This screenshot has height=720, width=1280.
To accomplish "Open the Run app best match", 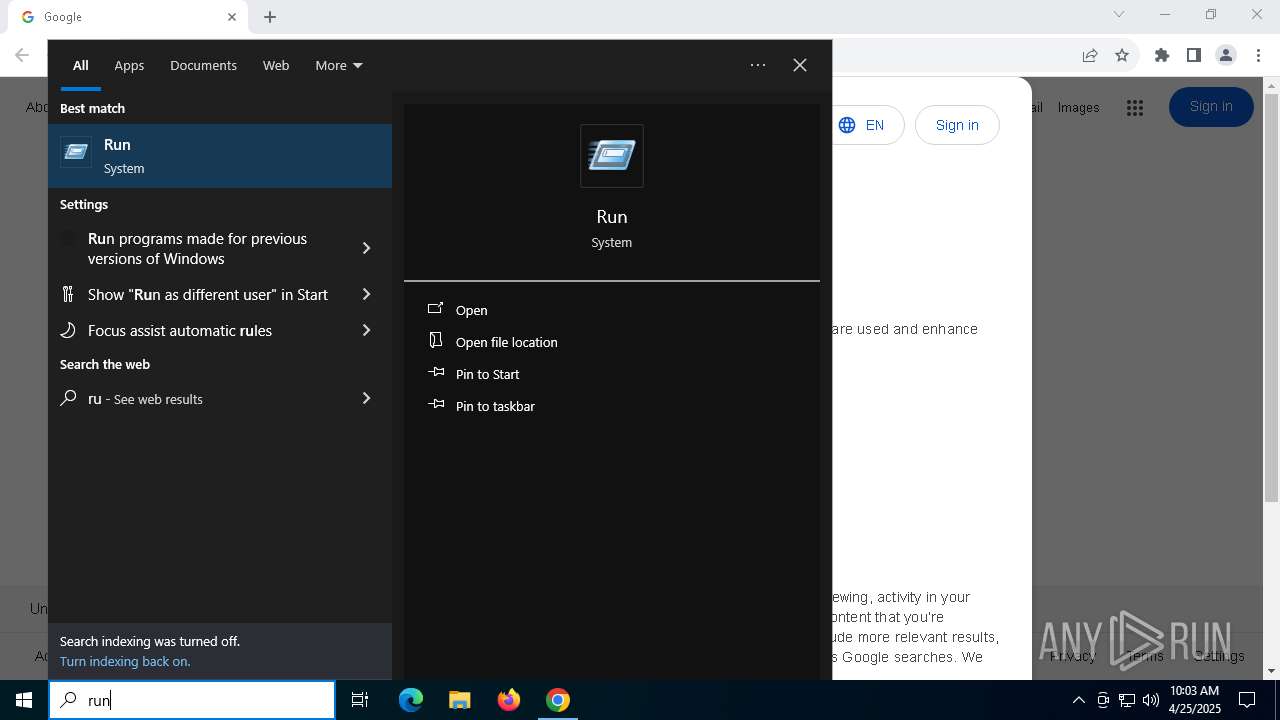I will tap(220, 156).
